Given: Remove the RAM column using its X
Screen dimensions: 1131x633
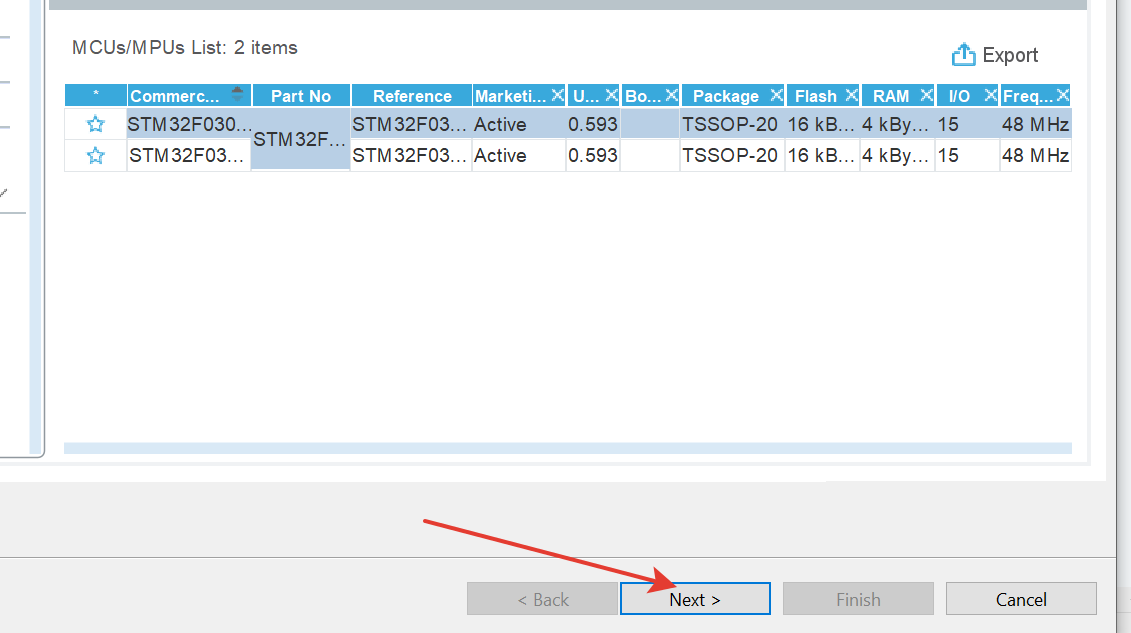Looking at the screenshot, I should click(x=927, y=94).
